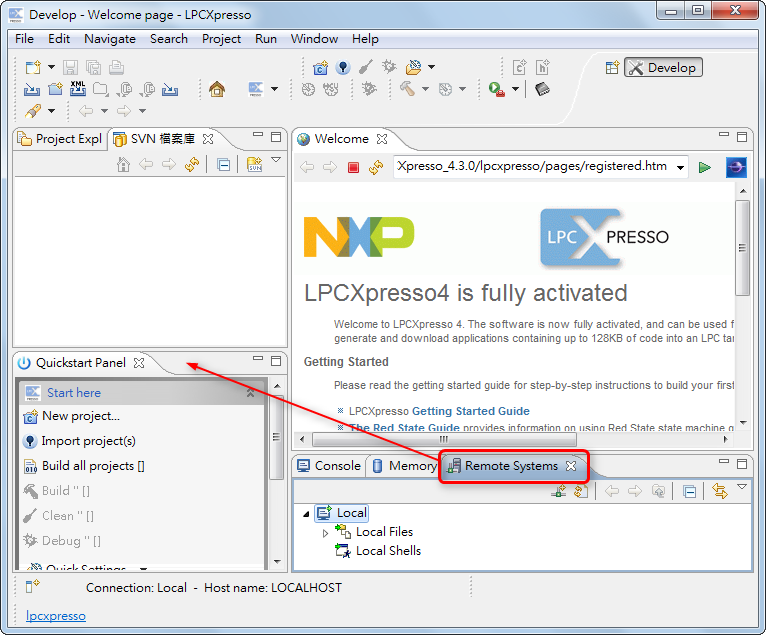Click the Welcome page vertical scrollbar
This screenshot has height=635, width=766.
pos(743,247)
